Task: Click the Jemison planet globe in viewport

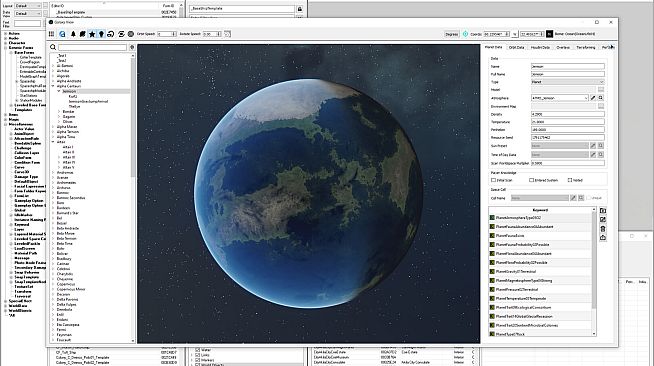Action: (x=309, y=193)
